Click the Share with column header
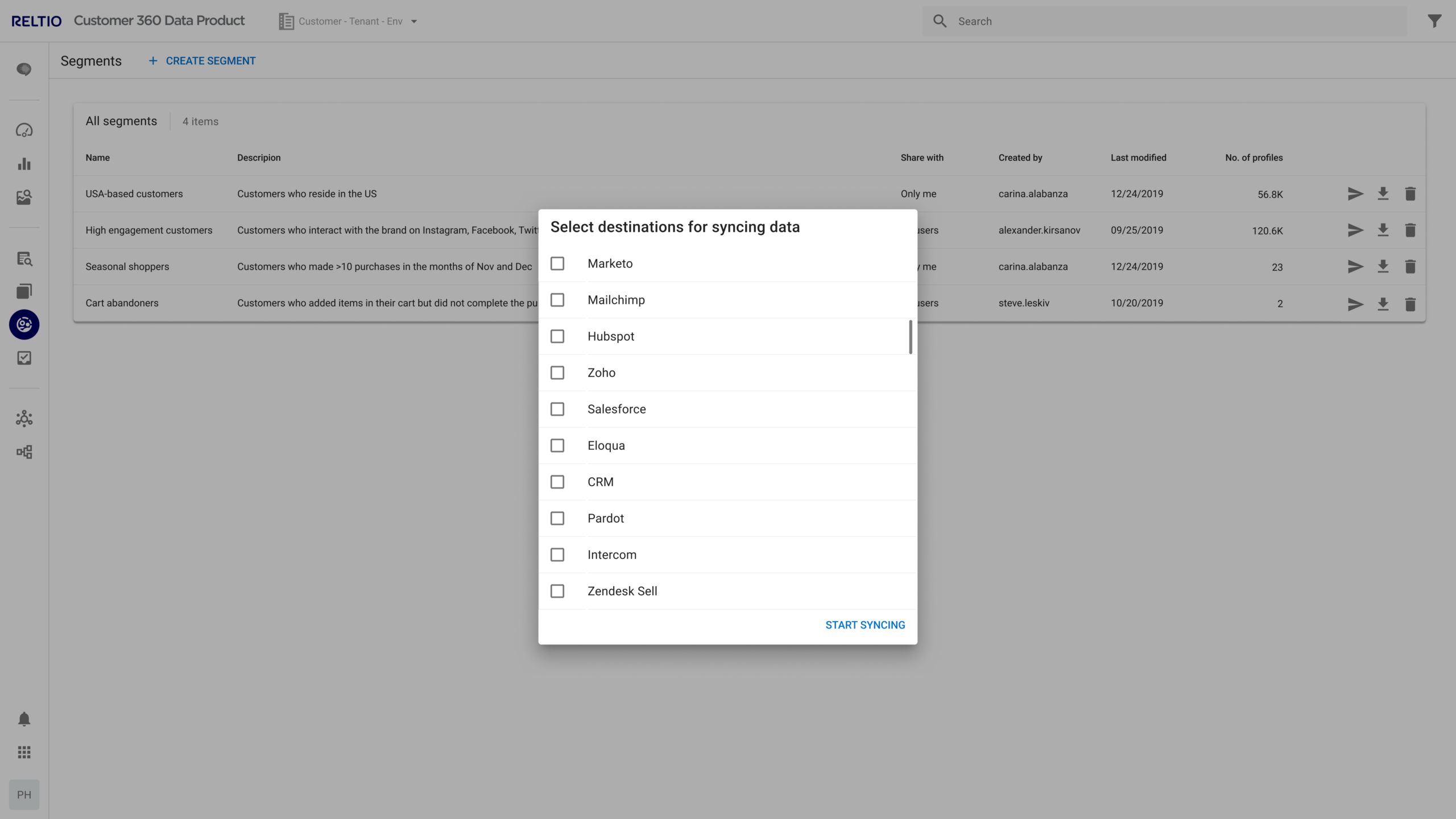Image resolution: width=1456 pixels, height=819 pixels. pos(922,158)
